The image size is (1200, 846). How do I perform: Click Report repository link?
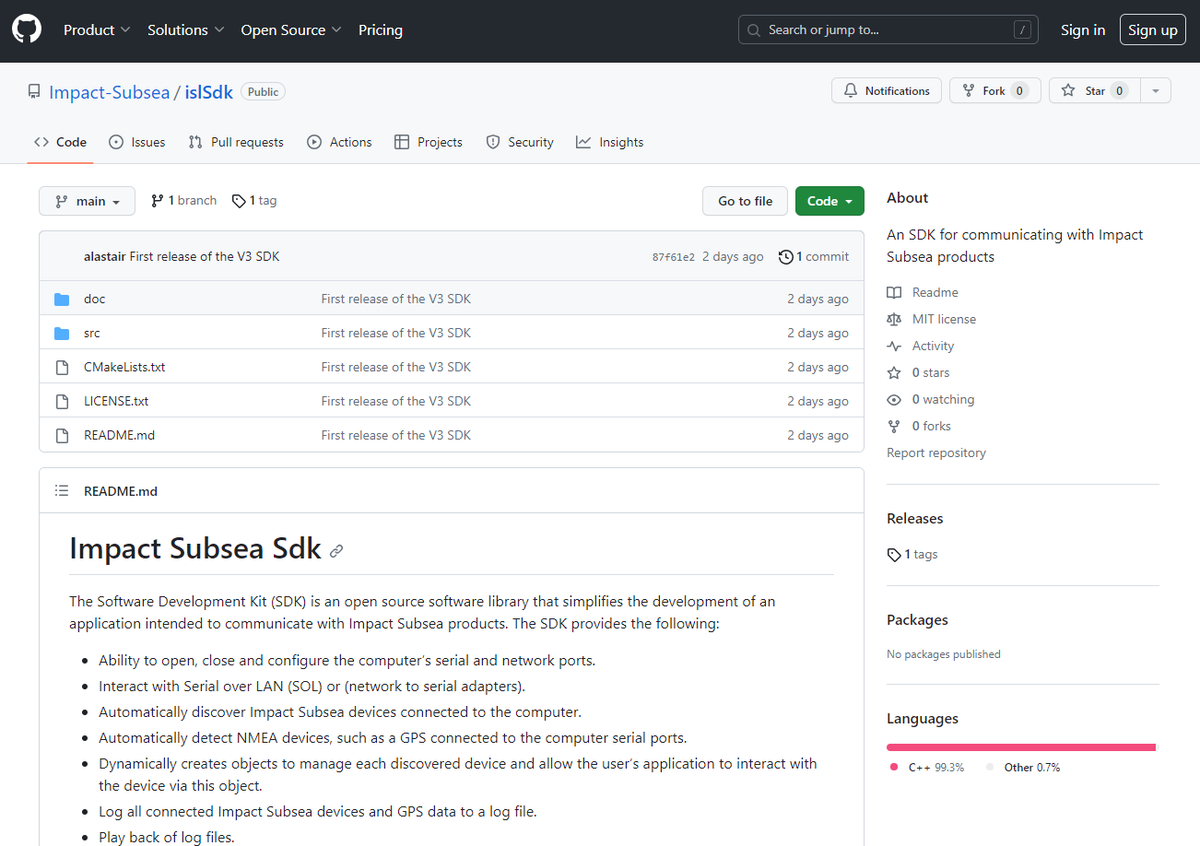point(936,453)
